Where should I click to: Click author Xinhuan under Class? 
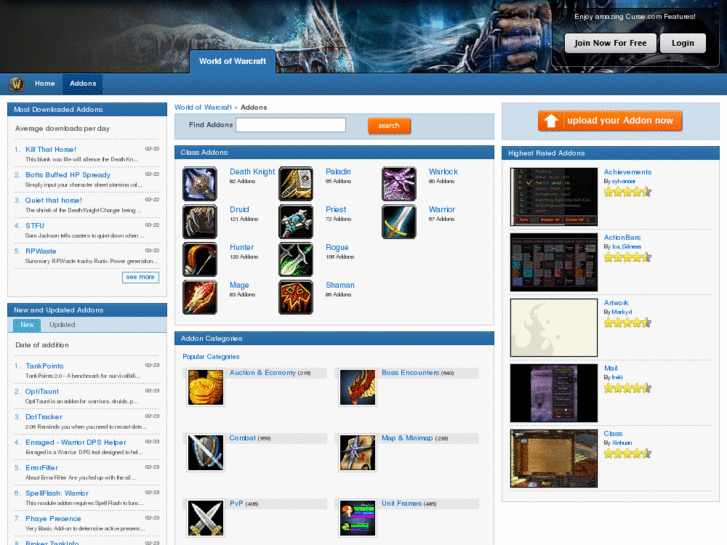622,443
